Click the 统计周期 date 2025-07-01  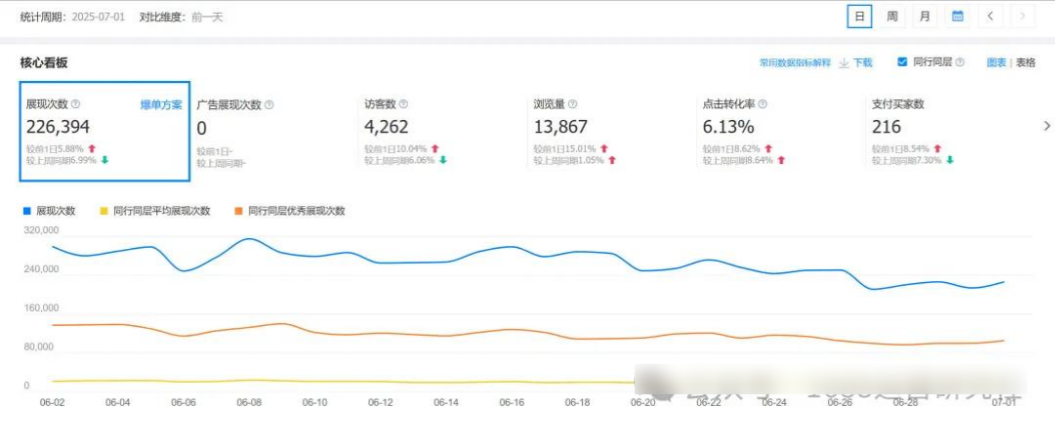coord(98,17)
